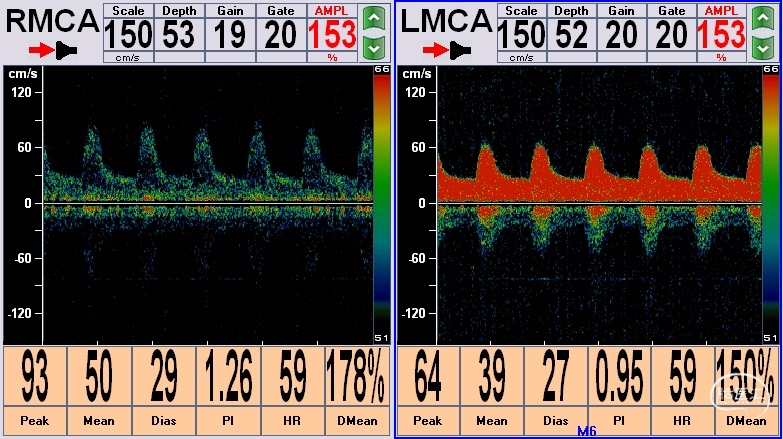Click RMCA HR value 59
Screen dimensions: 783x439
click(293, 377)
